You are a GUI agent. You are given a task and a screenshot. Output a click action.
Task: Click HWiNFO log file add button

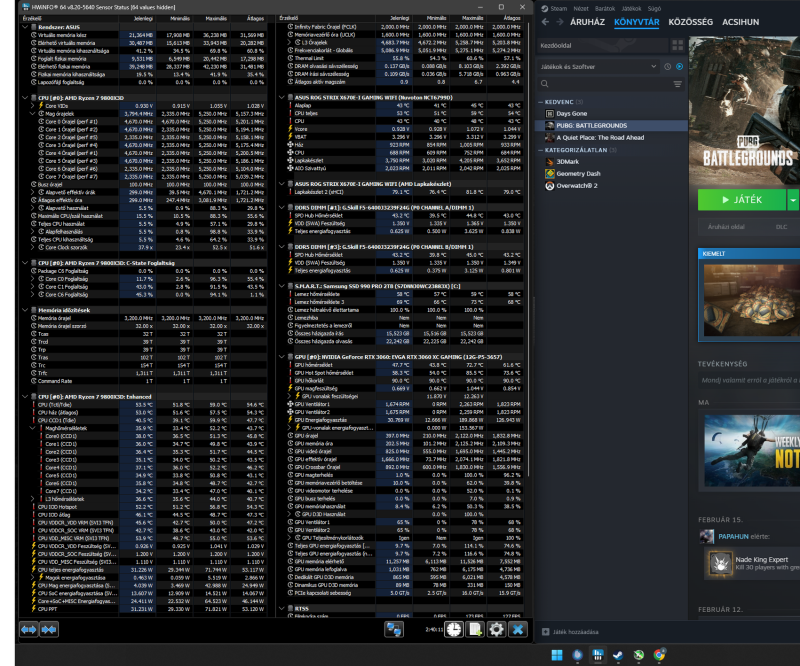click(475, 629)
